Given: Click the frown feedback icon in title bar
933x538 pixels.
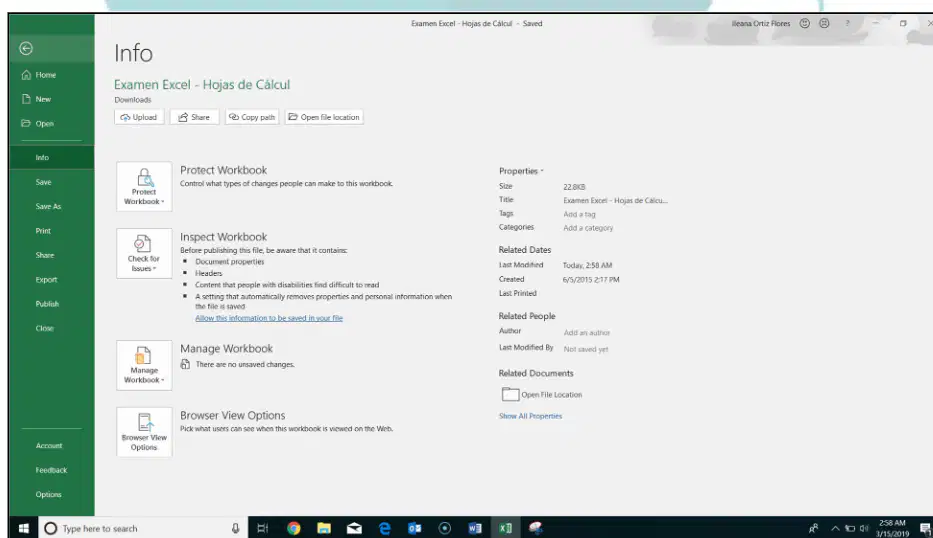Looking at the screenshot, I should point(824,23).
